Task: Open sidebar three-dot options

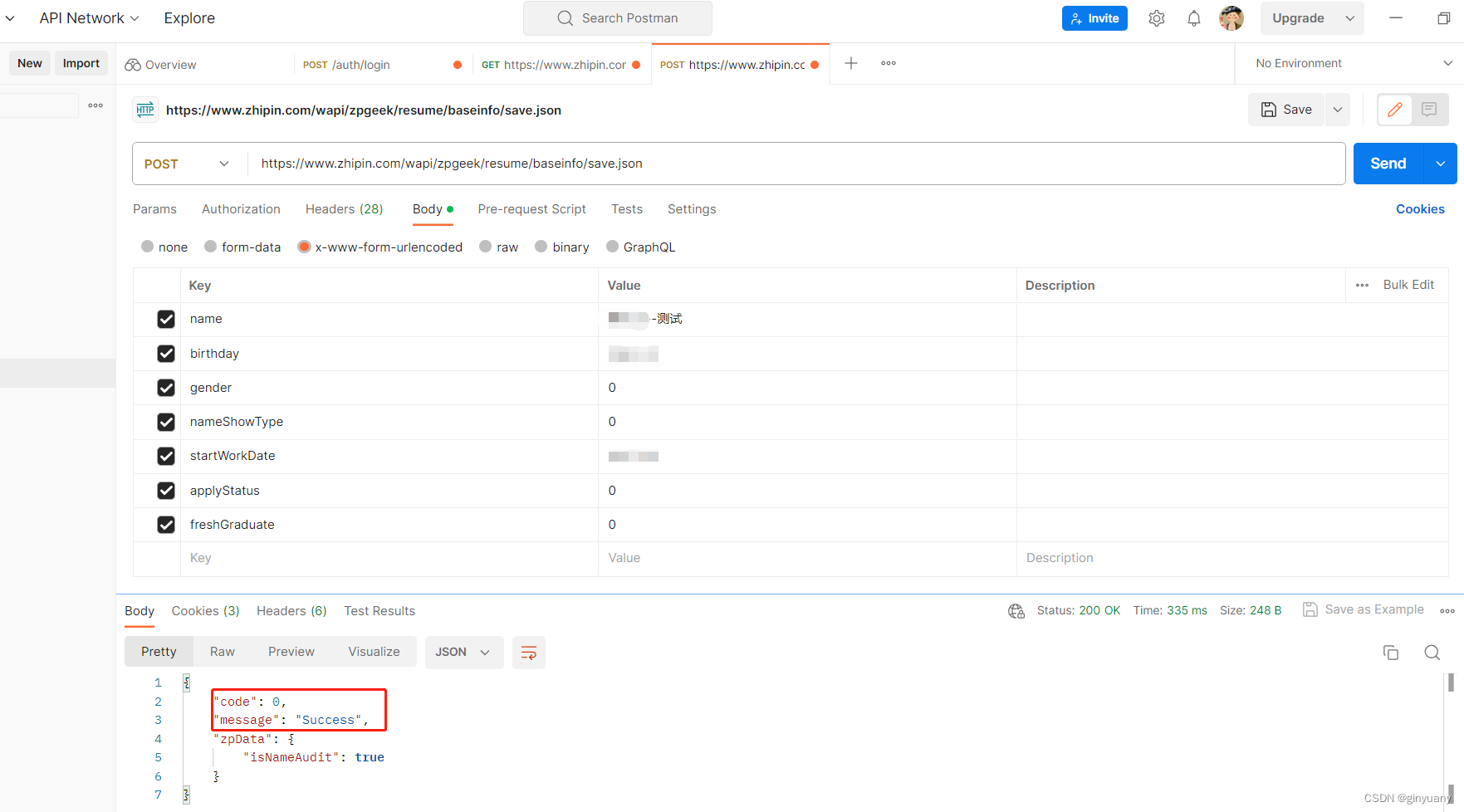Action: [95, 105]
